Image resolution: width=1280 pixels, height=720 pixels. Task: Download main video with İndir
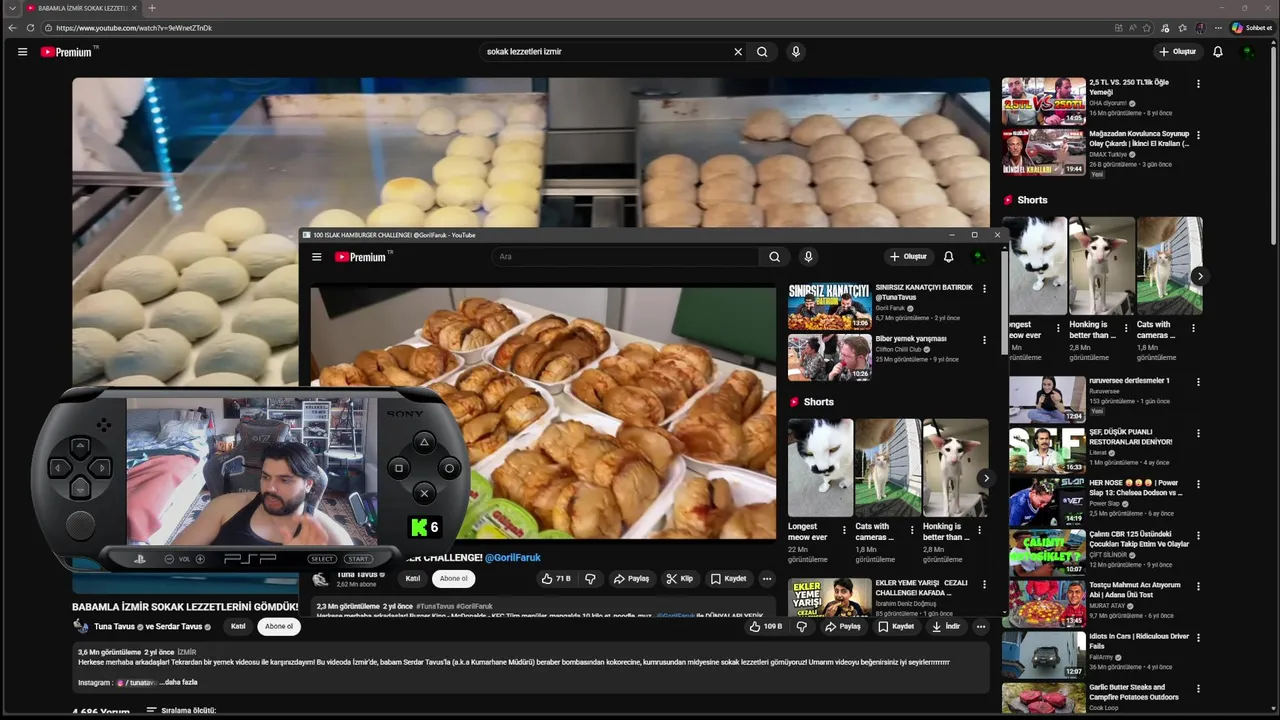point(946,627)
